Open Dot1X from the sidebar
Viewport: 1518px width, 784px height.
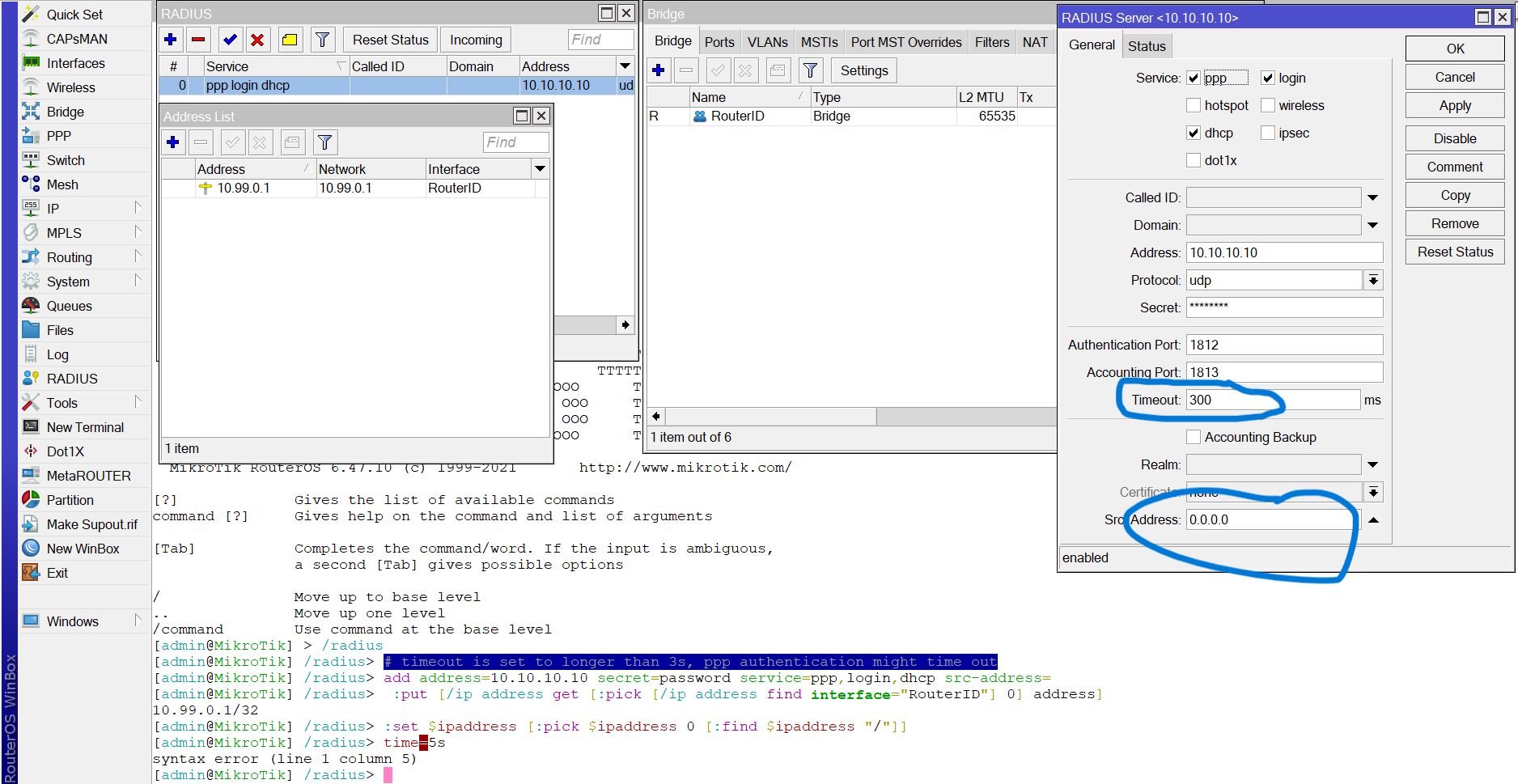pos(65,451)
